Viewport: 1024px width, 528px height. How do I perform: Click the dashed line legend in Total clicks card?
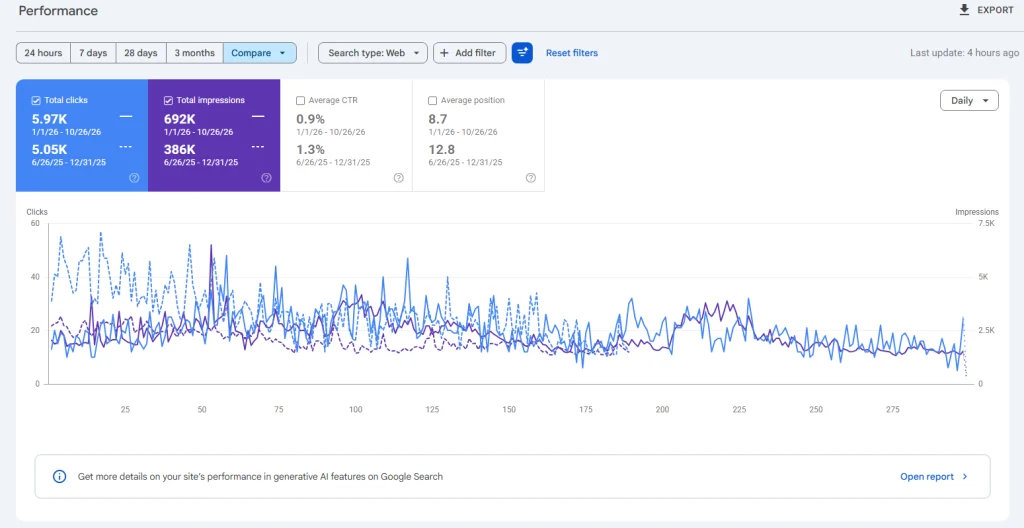click(x=126, y=147)
